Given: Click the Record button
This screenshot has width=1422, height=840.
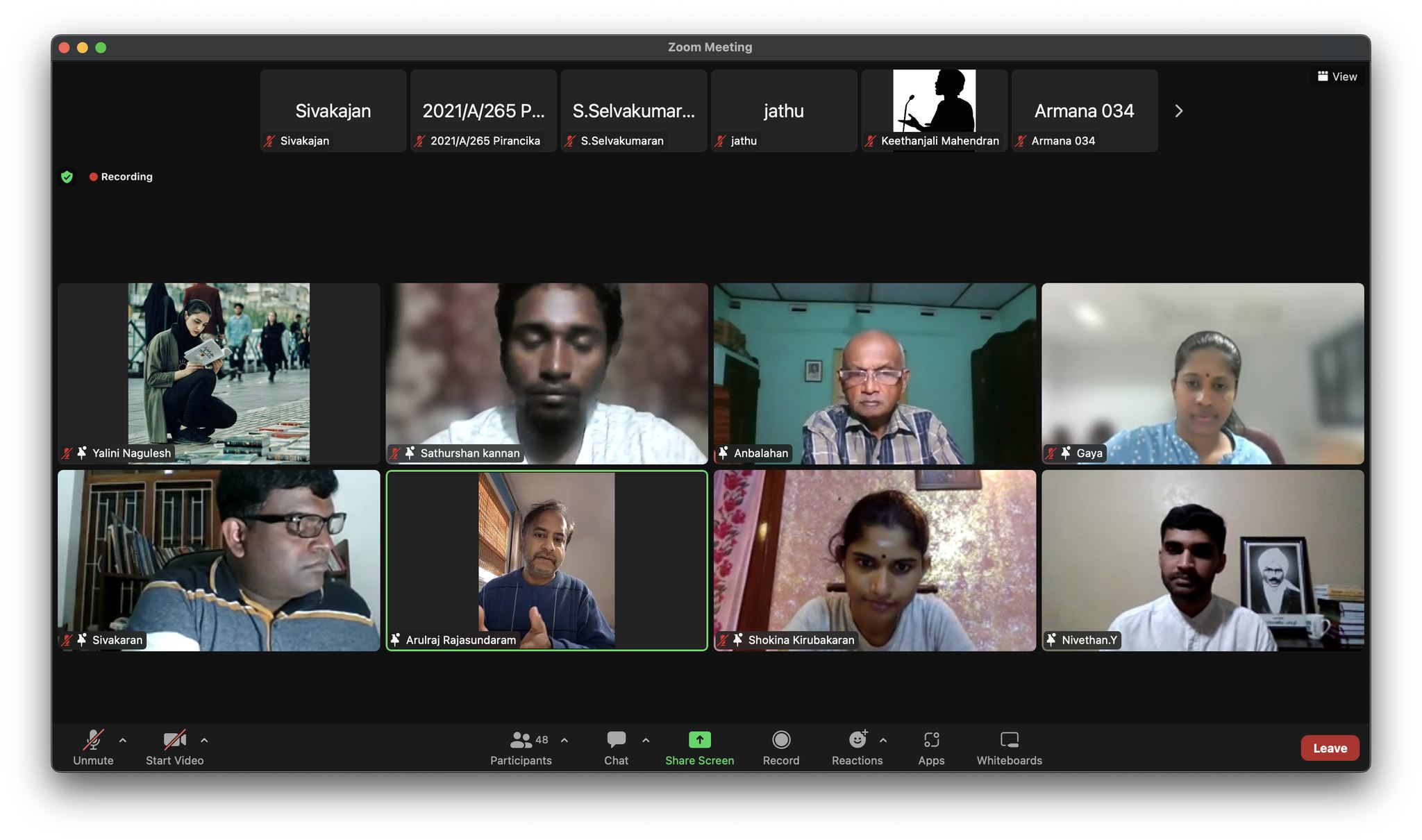Looking at the screenshot, I should [781, 748].
